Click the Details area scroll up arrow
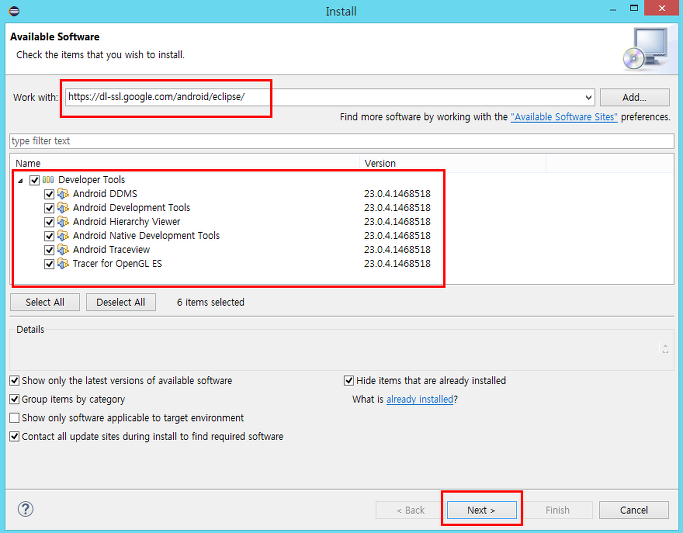683x533 pixels. pyautogui.click(x=665, y=345)
